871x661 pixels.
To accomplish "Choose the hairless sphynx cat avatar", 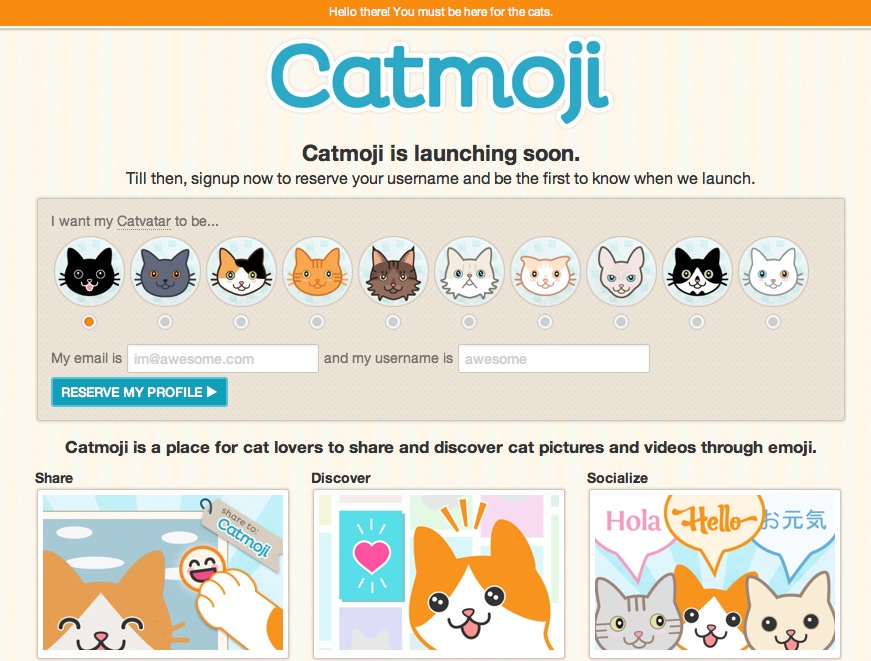I will (621, 271).
